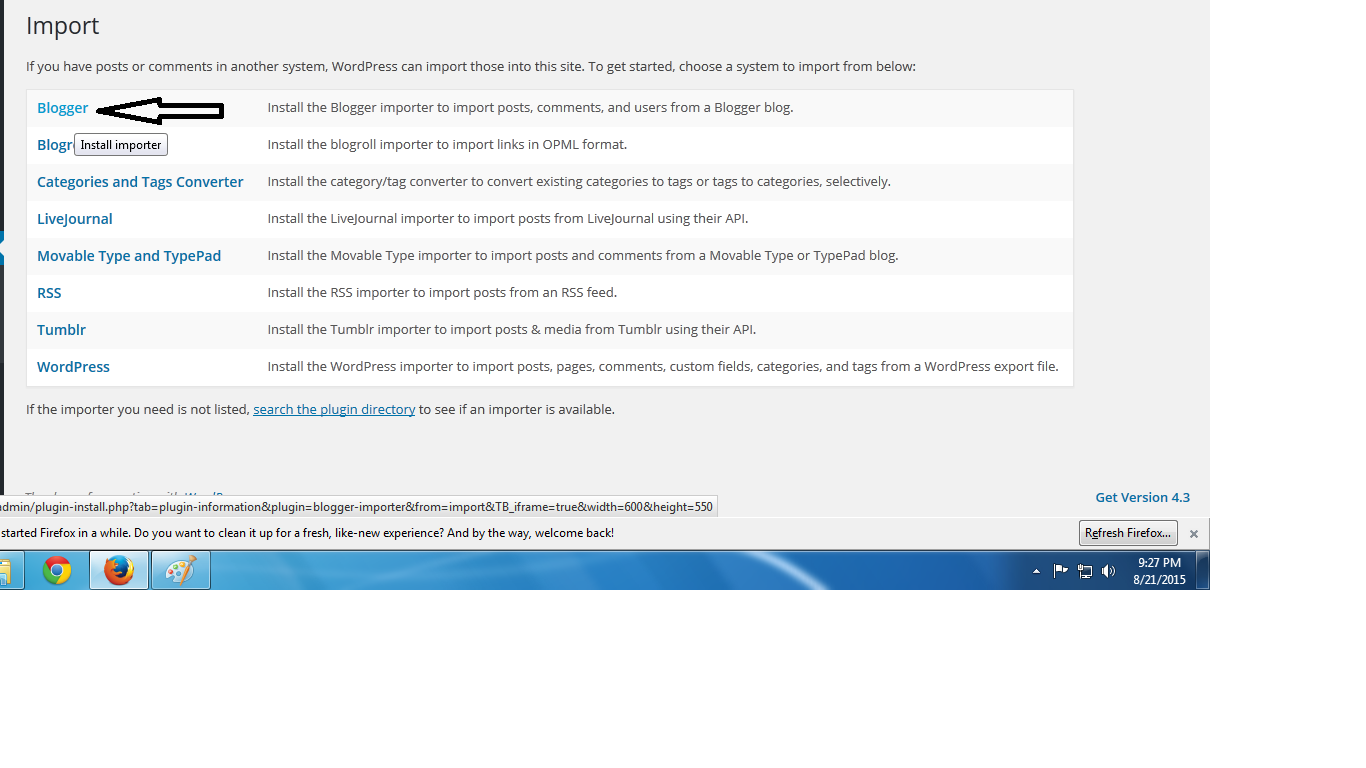The image size is (1366, 768).
Task: Click the WordPress export file description text
Action: tap(663, 366)
